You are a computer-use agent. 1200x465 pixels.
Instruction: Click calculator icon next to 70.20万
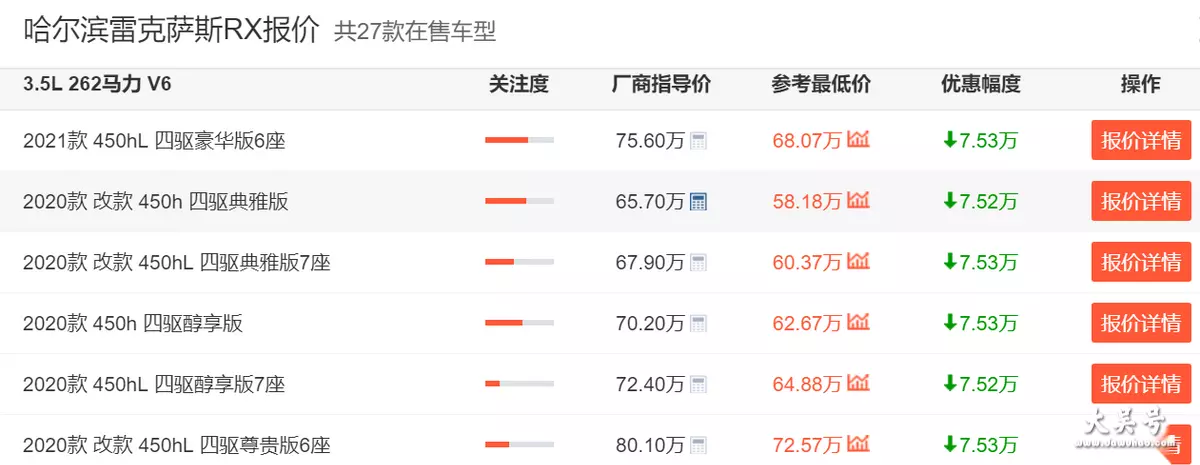pos(698,324)
